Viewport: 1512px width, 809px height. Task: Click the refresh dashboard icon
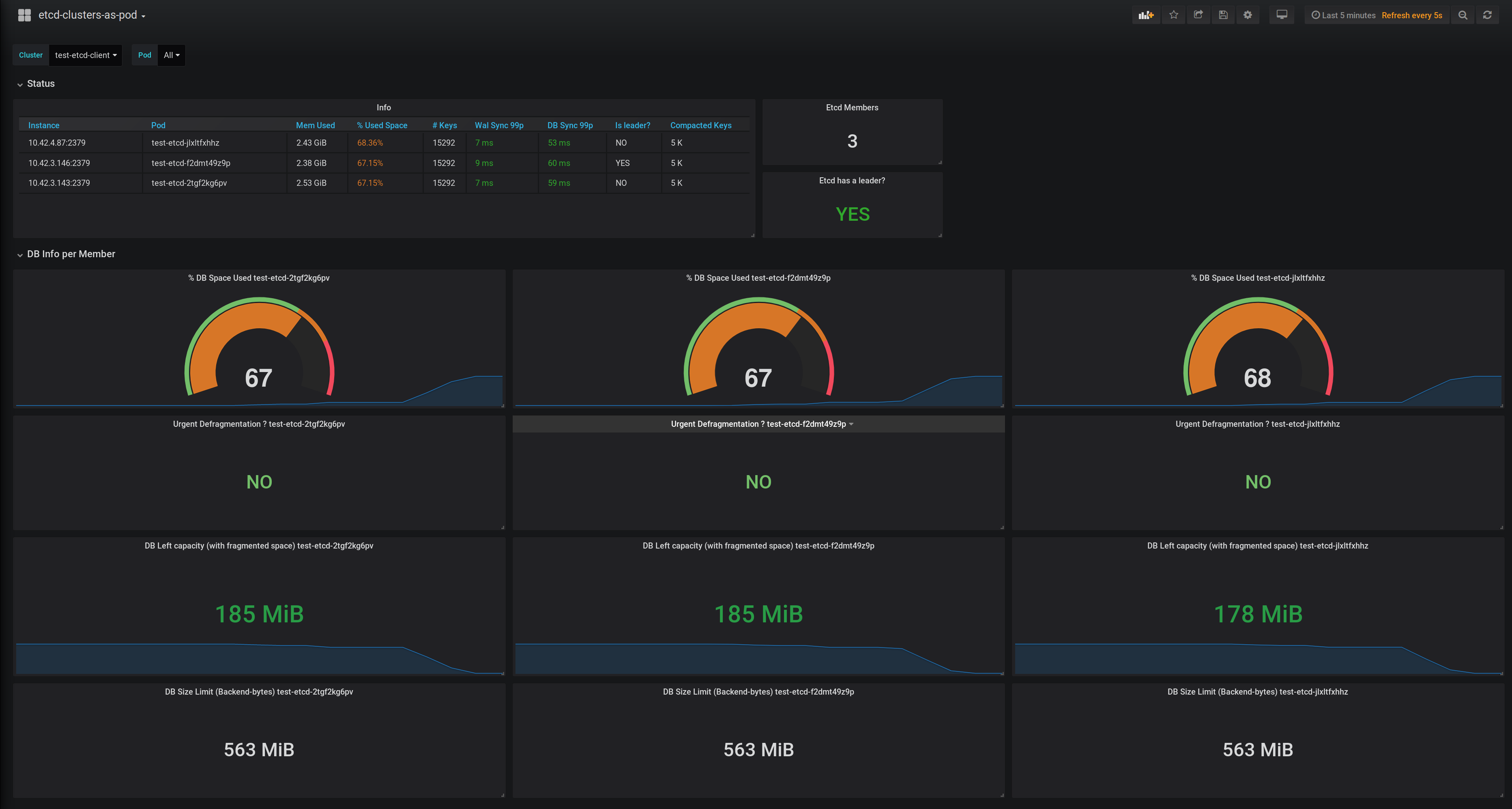[1487, 15]
